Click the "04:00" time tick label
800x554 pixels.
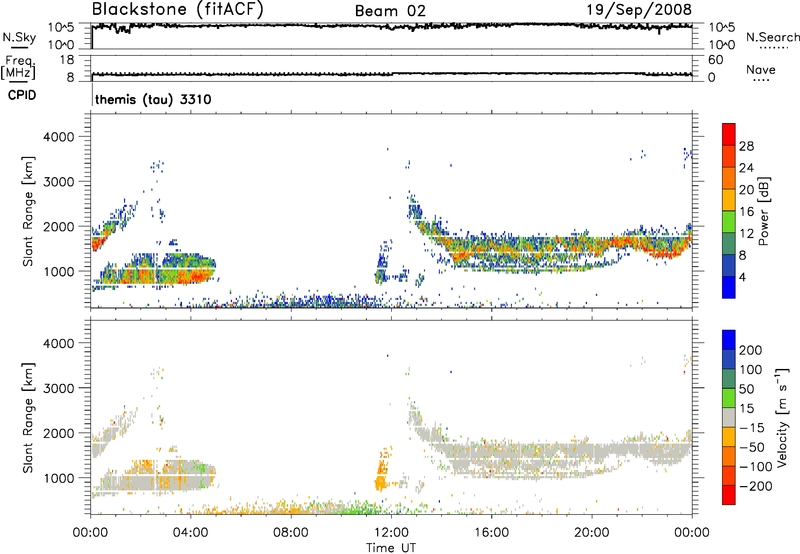[x=190, y=533]
